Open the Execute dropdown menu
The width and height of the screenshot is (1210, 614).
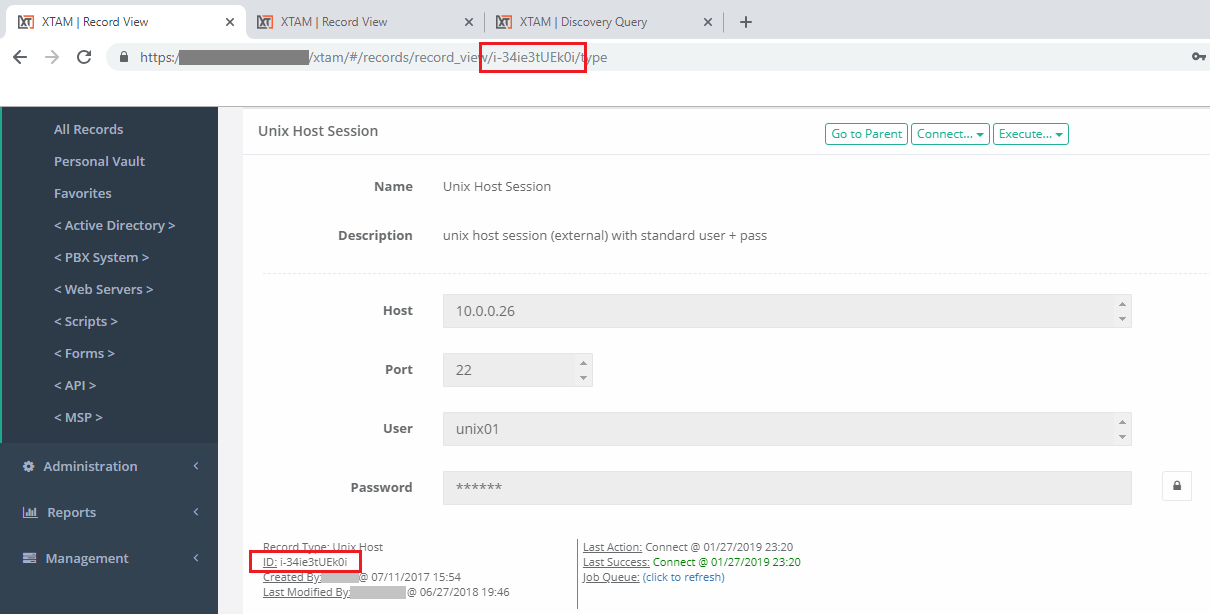click(x=1030, y=134)
